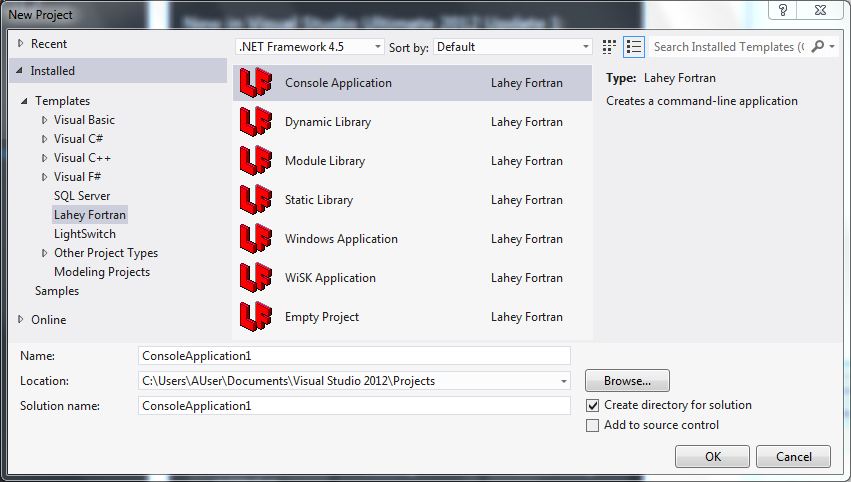This screenshot has width=851, height=482.
Task: Close the New Project dialog
Action: (821, 10)
